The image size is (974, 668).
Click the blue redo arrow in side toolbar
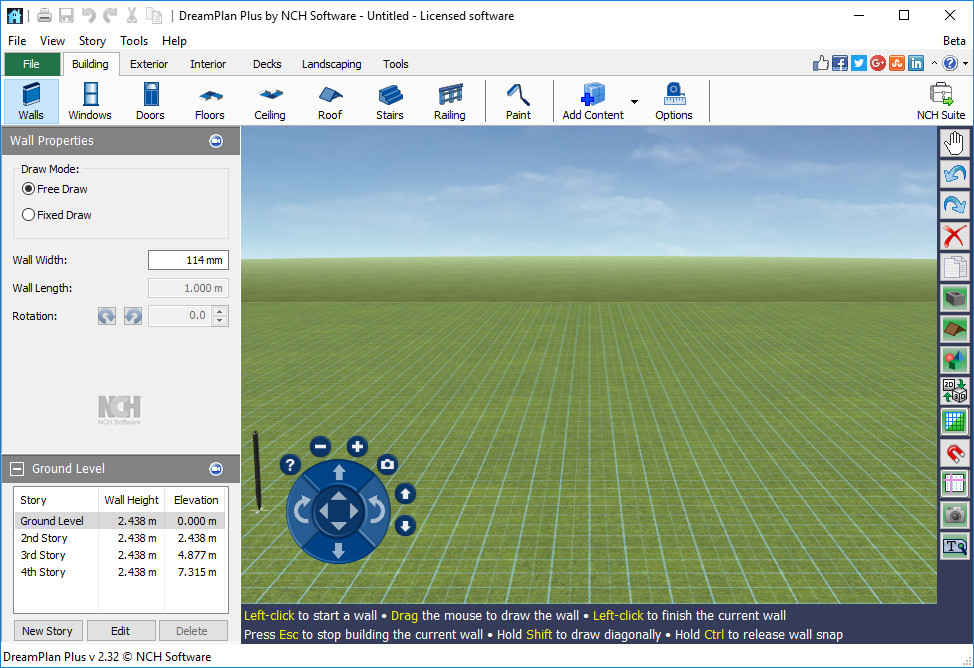pos(955,205)
